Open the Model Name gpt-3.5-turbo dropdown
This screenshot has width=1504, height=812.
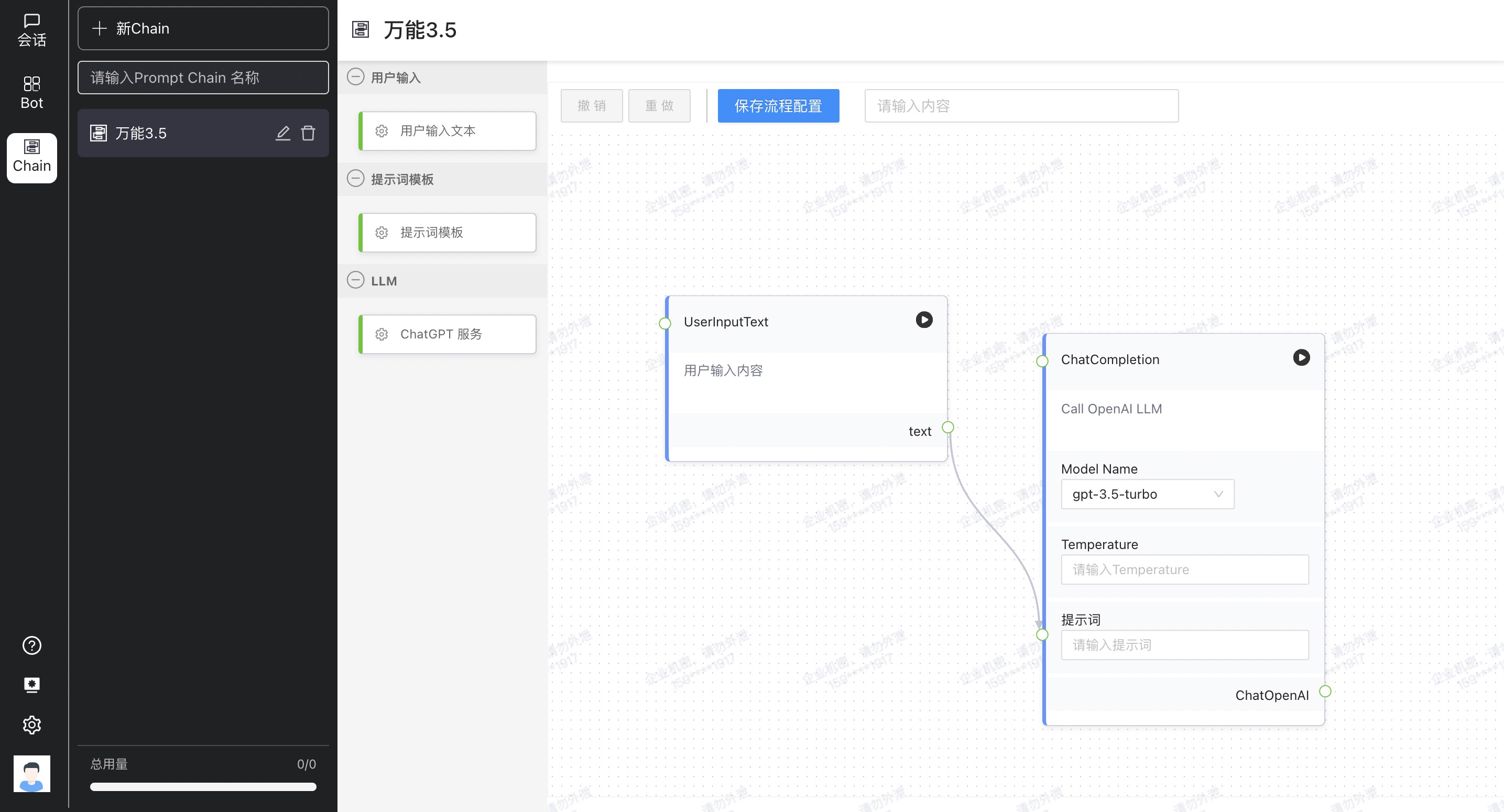1147,495
